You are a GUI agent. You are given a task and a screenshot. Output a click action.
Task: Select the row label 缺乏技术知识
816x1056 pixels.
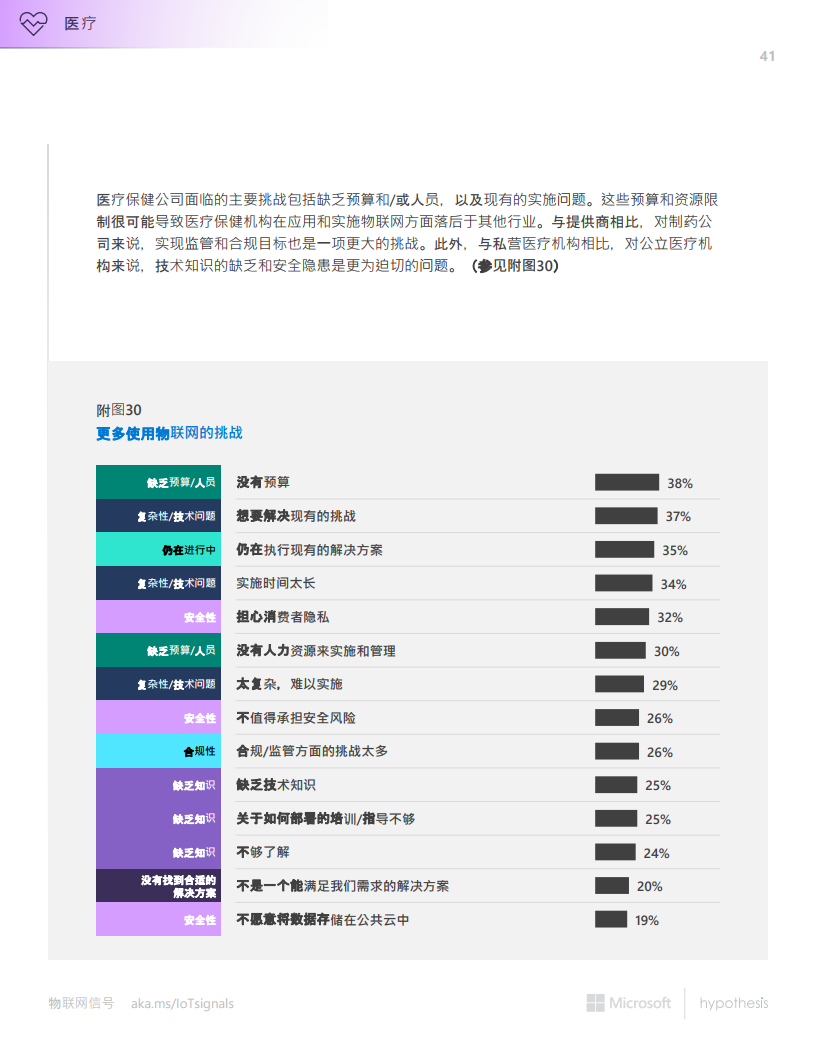tap(276, 785)
